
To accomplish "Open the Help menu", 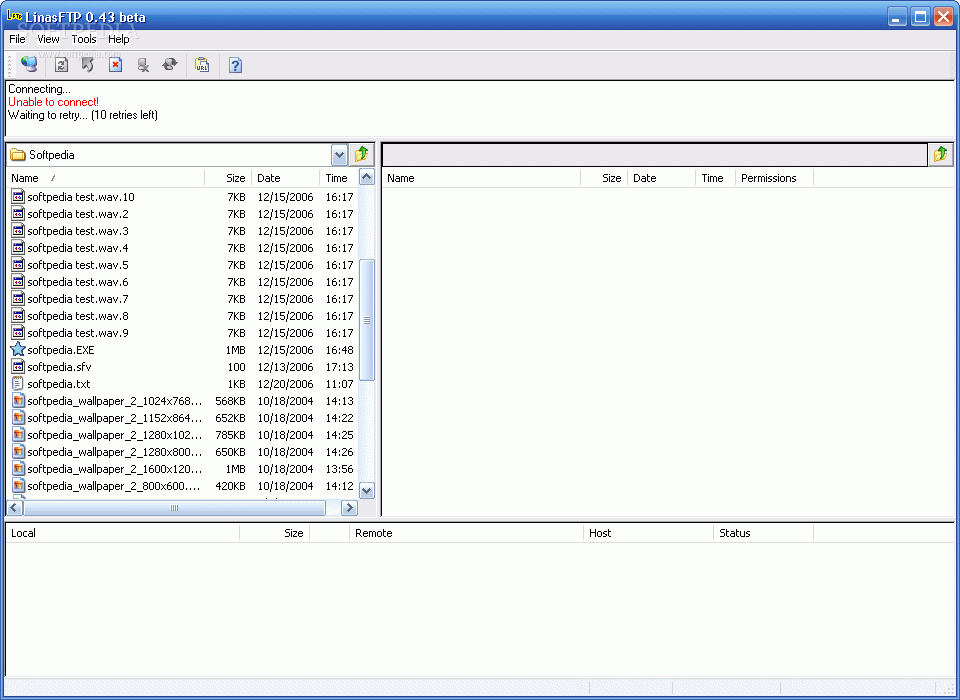I will pos(119,39).
